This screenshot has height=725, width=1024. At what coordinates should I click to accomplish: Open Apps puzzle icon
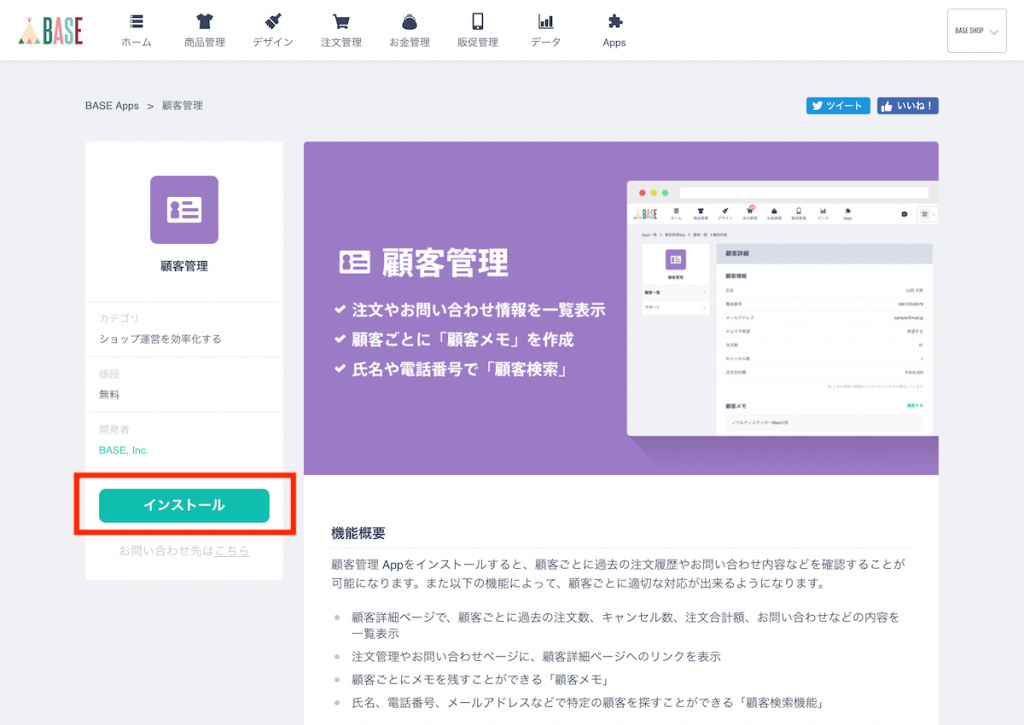(615, 22)
